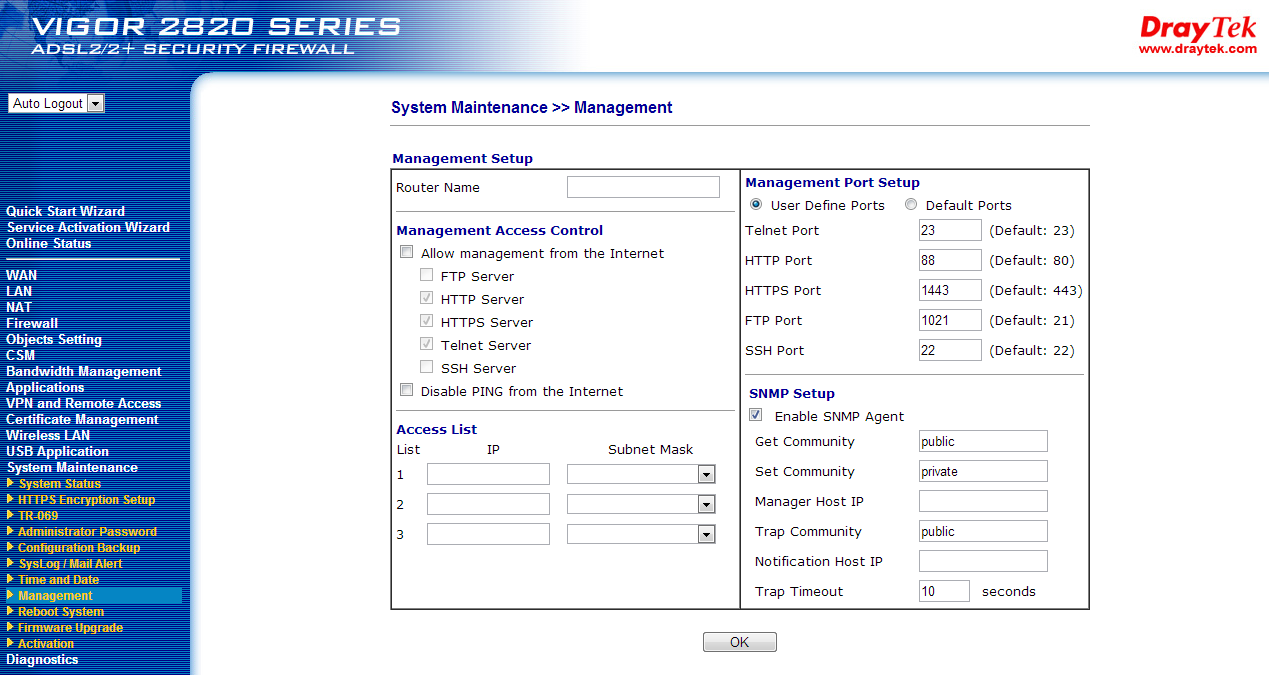Click the Set Community field
Viewport: 1269px width, 675px height.
coord(983,471)
